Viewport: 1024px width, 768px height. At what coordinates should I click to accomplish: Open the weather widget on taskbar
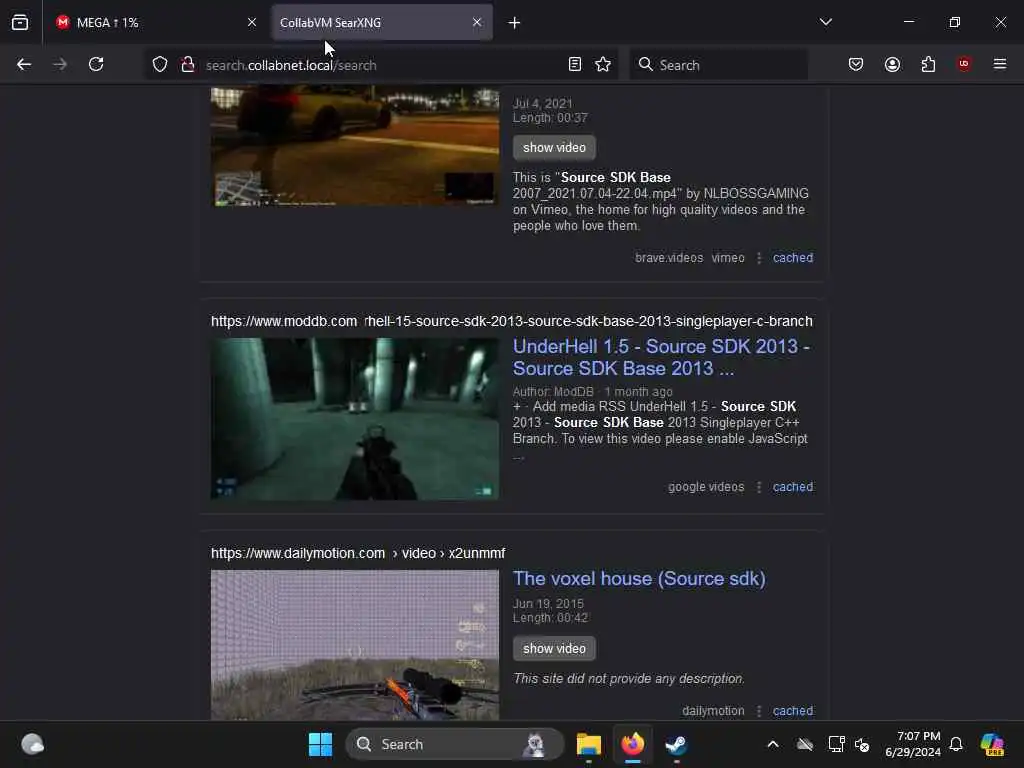32,744
